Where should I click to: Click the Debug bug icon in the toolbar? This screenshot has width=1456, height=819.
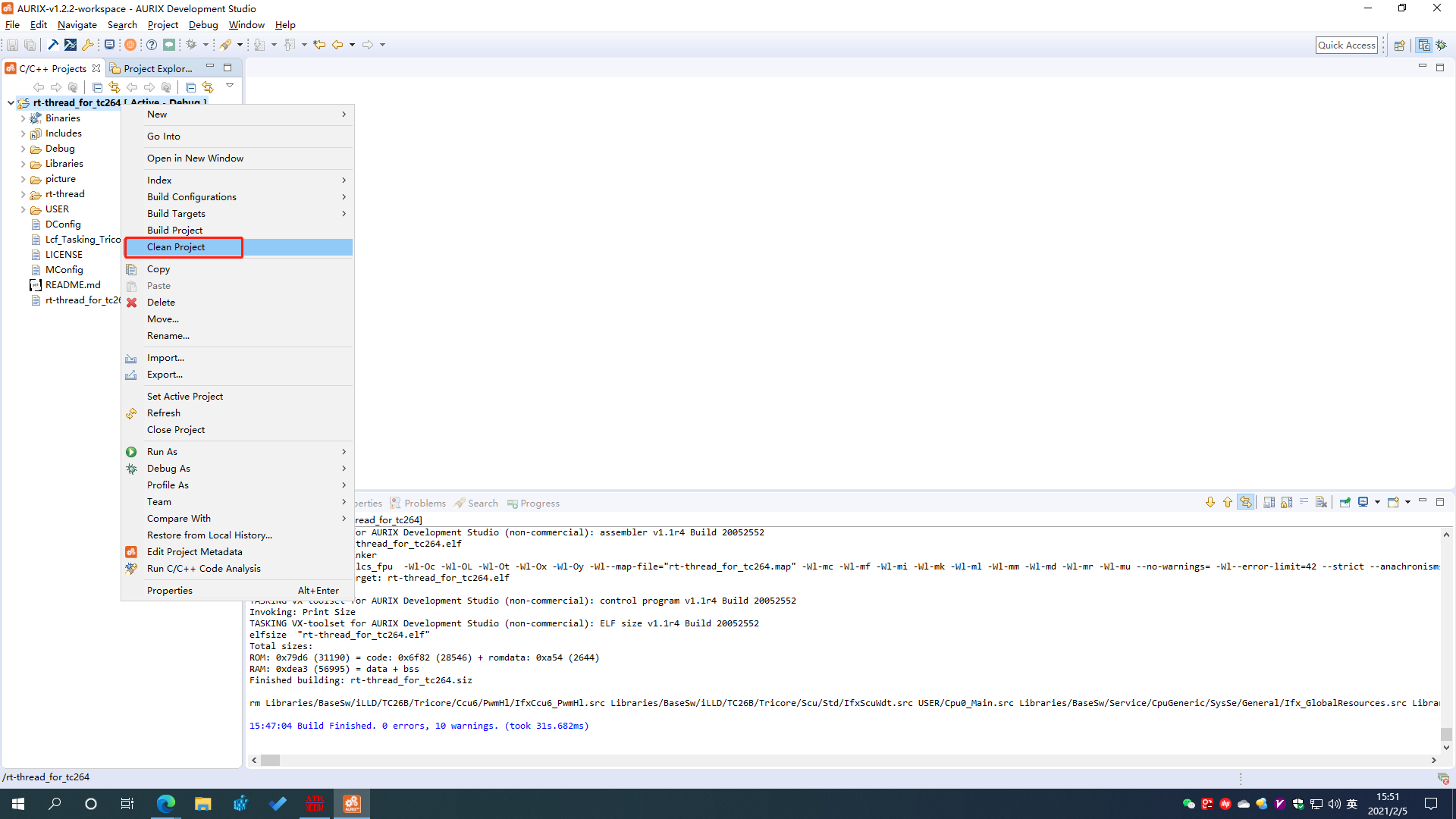pos(191,45)
